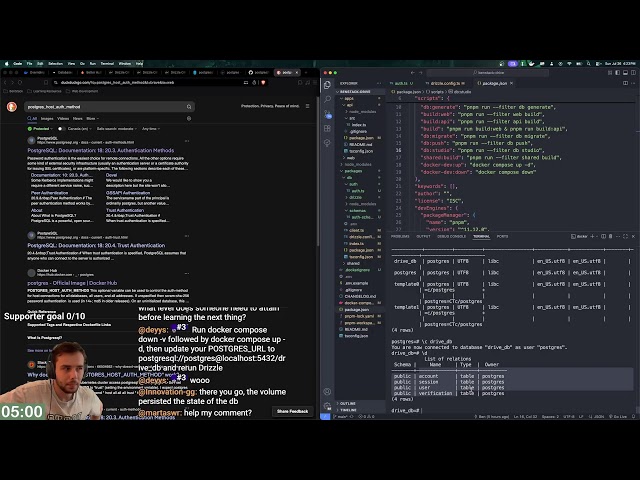The height and width of the screenshot is (480, 640).
Task: Open the Protected dropdown in DuckDuckGo
Action: (x=40, y=129)
